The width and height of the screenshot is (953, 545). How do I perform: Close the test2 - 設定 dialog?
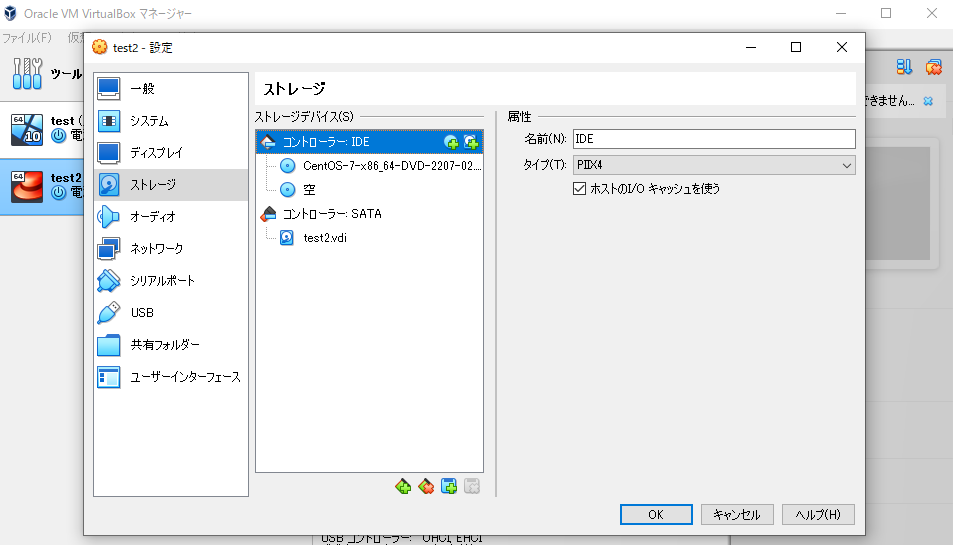pyautogui.click(x=842, y=47)
